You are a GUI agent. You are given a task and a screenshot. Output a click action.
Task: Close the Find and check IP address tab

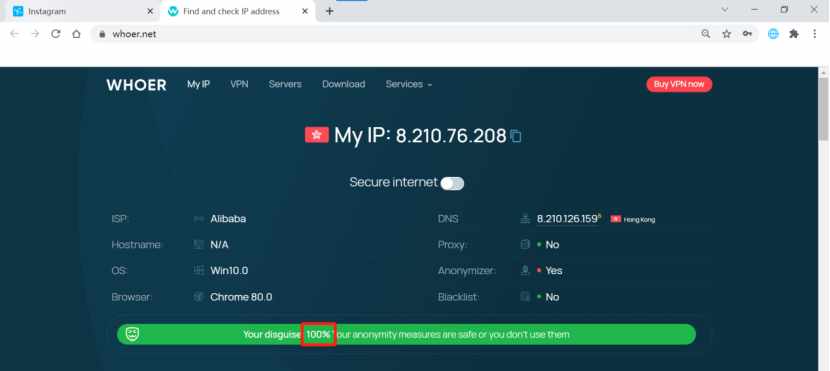[305, 11]
